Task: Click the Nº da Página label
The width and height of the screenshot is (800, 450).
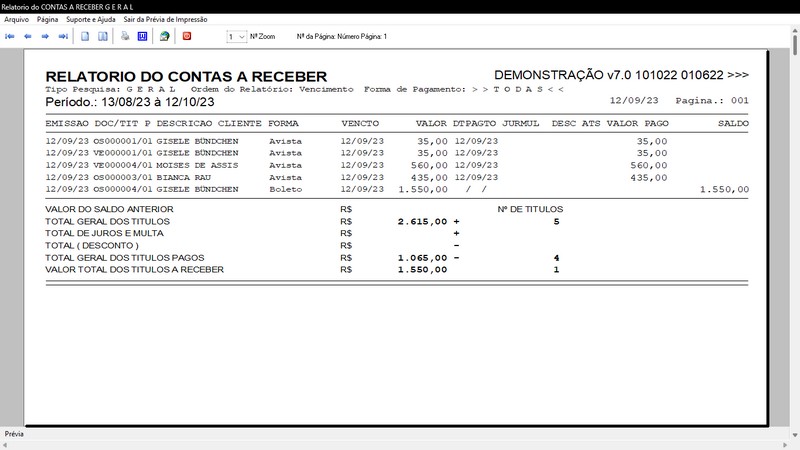Action: [341, 37]
